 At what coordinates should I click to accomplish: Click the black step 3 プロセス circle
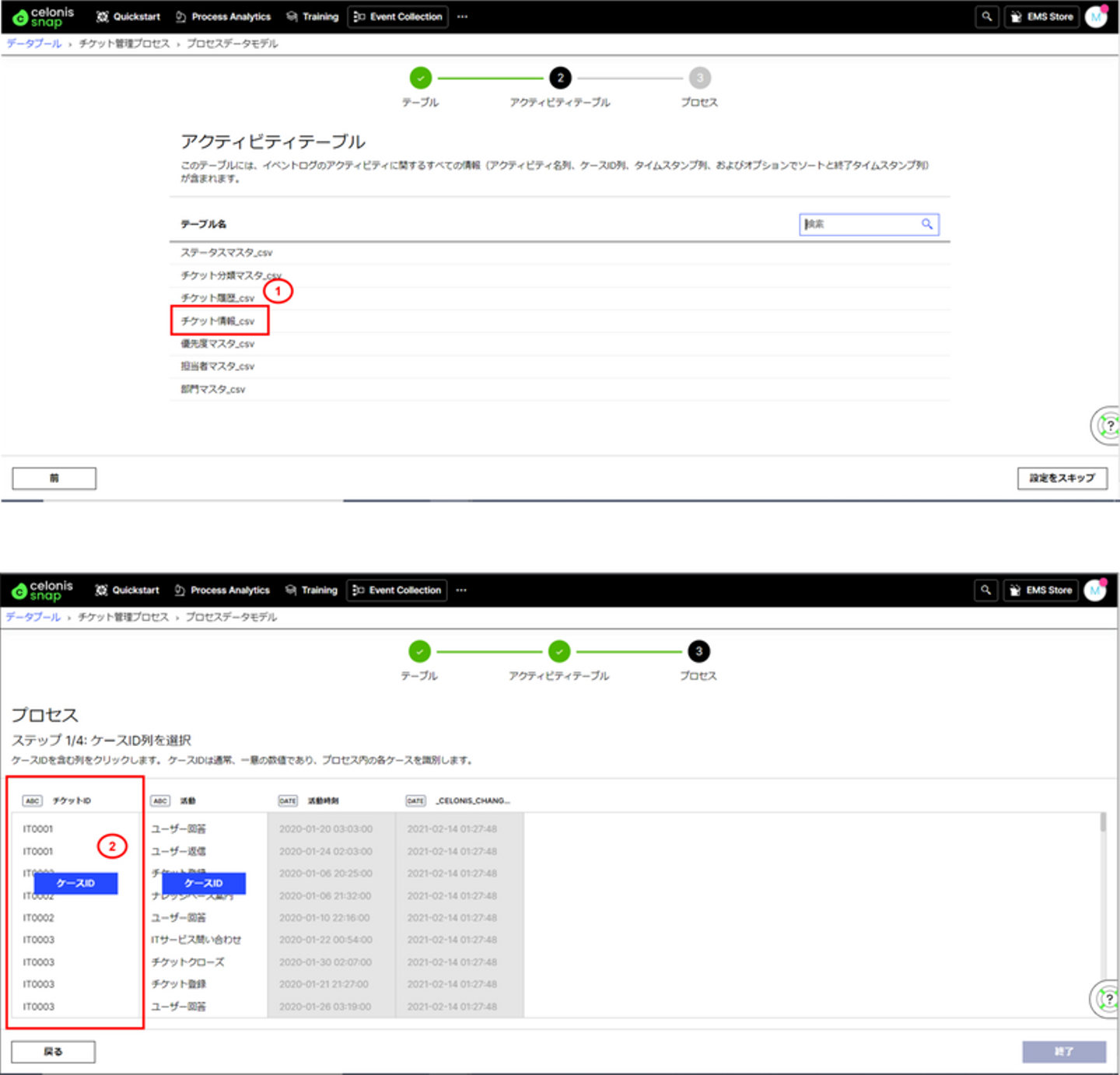(x=698, y=651)
